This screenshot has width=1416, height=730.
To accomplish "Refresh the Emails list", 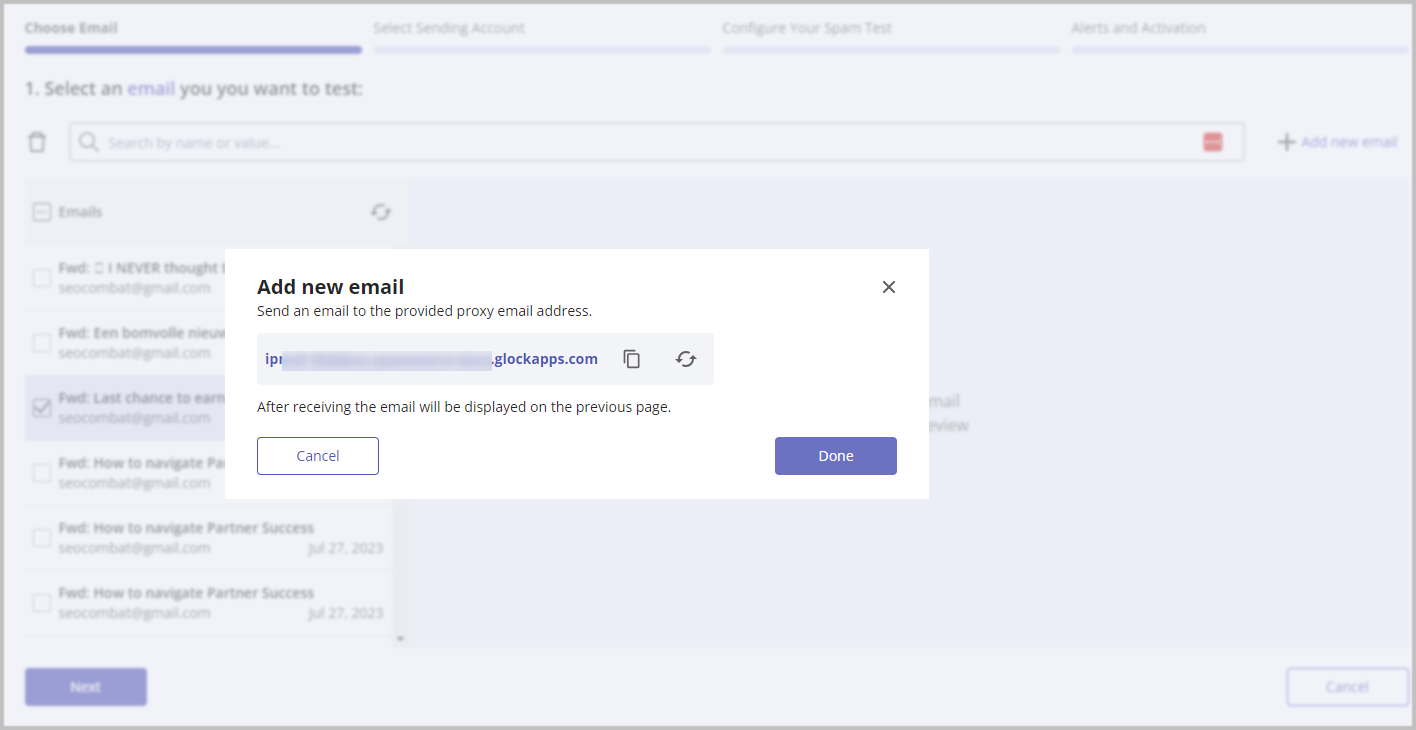I will pos(381,212).
